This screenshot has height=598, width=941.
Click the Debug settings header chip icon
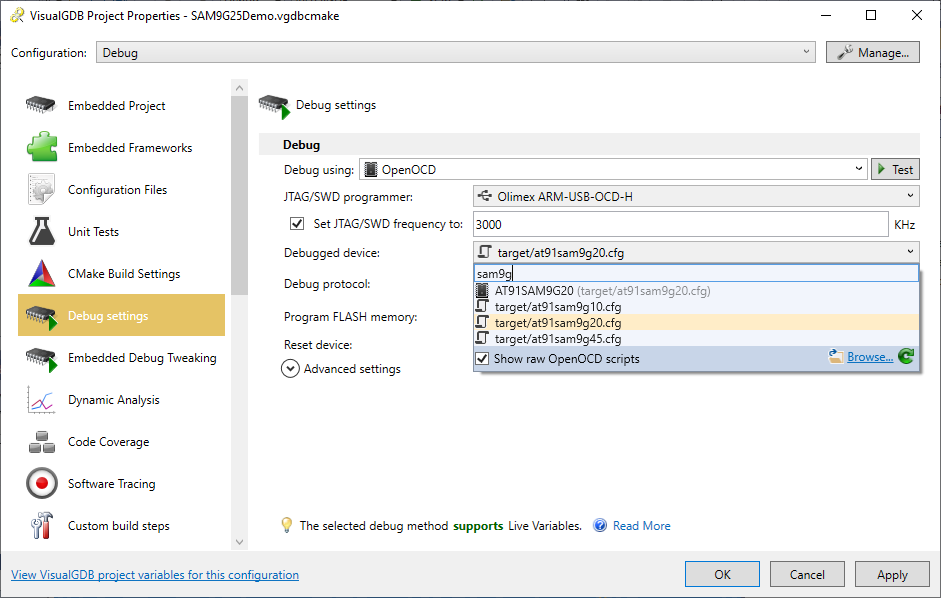[x=275, y=106]
